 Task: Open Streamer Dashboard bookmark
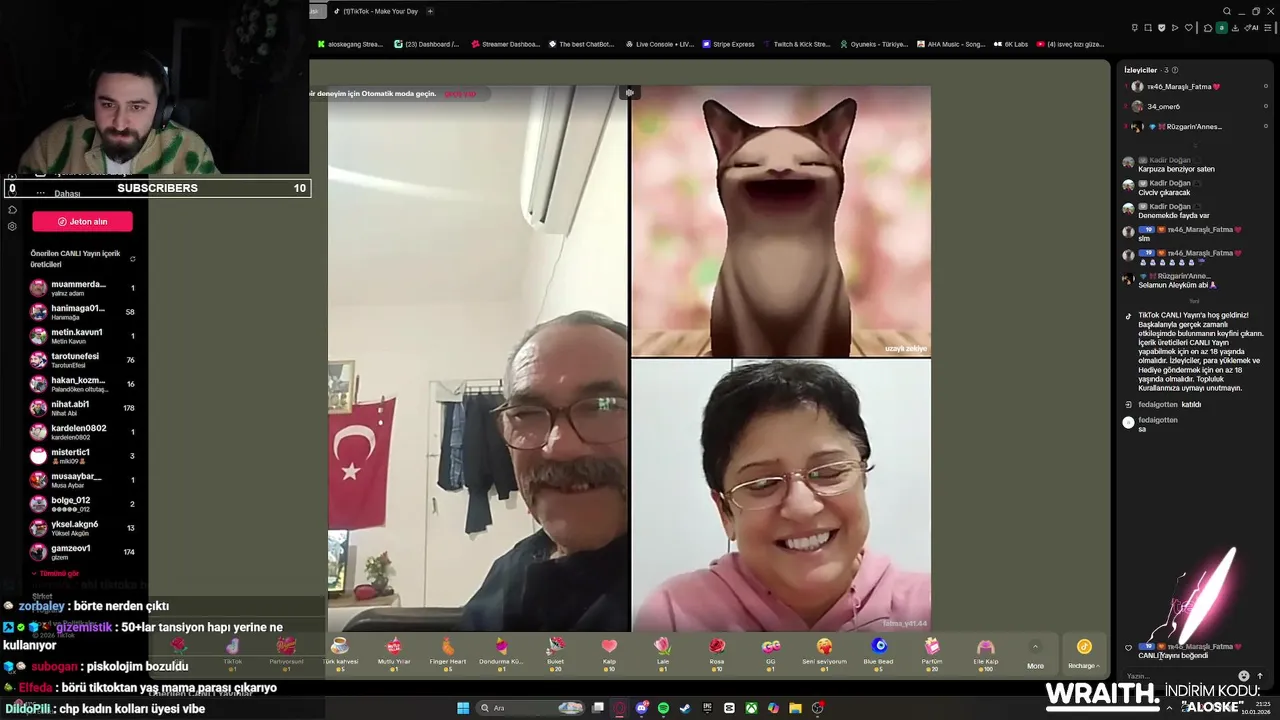point(505,44)
